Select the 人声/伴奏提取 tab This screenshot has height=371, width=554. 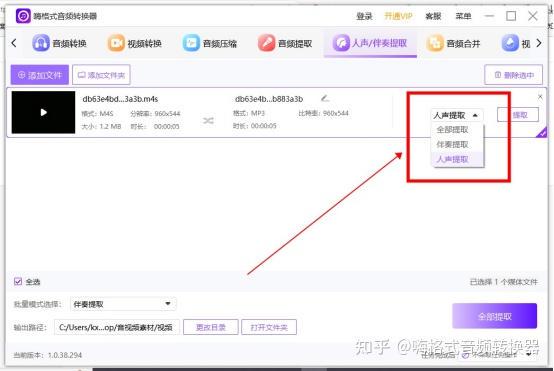[370, 43]
